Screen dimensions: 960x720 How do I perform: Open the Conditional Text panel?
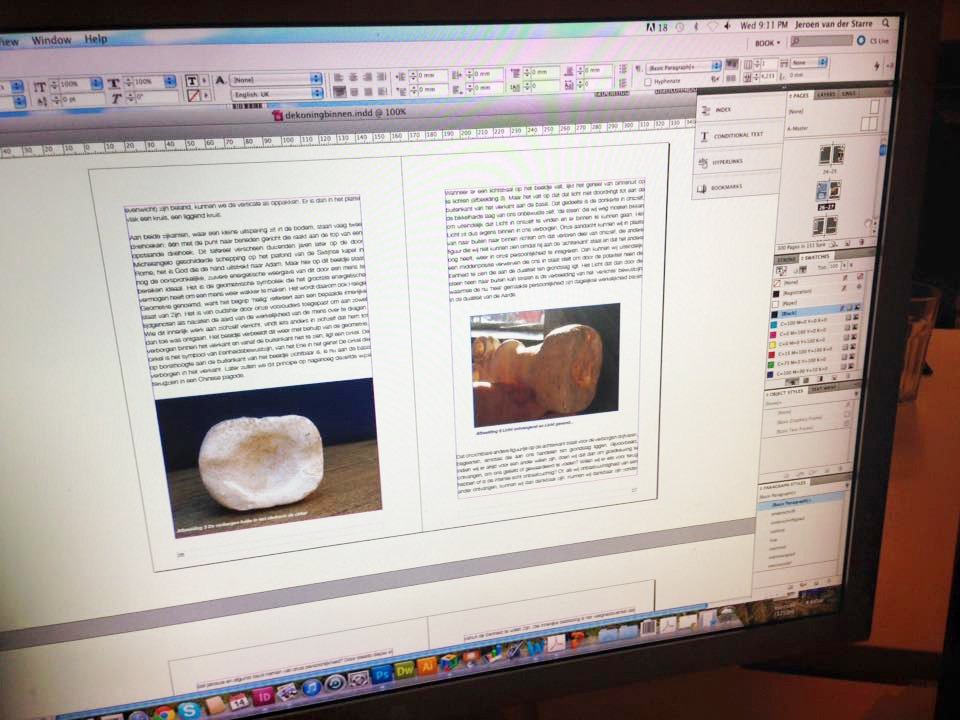[738, 135]
